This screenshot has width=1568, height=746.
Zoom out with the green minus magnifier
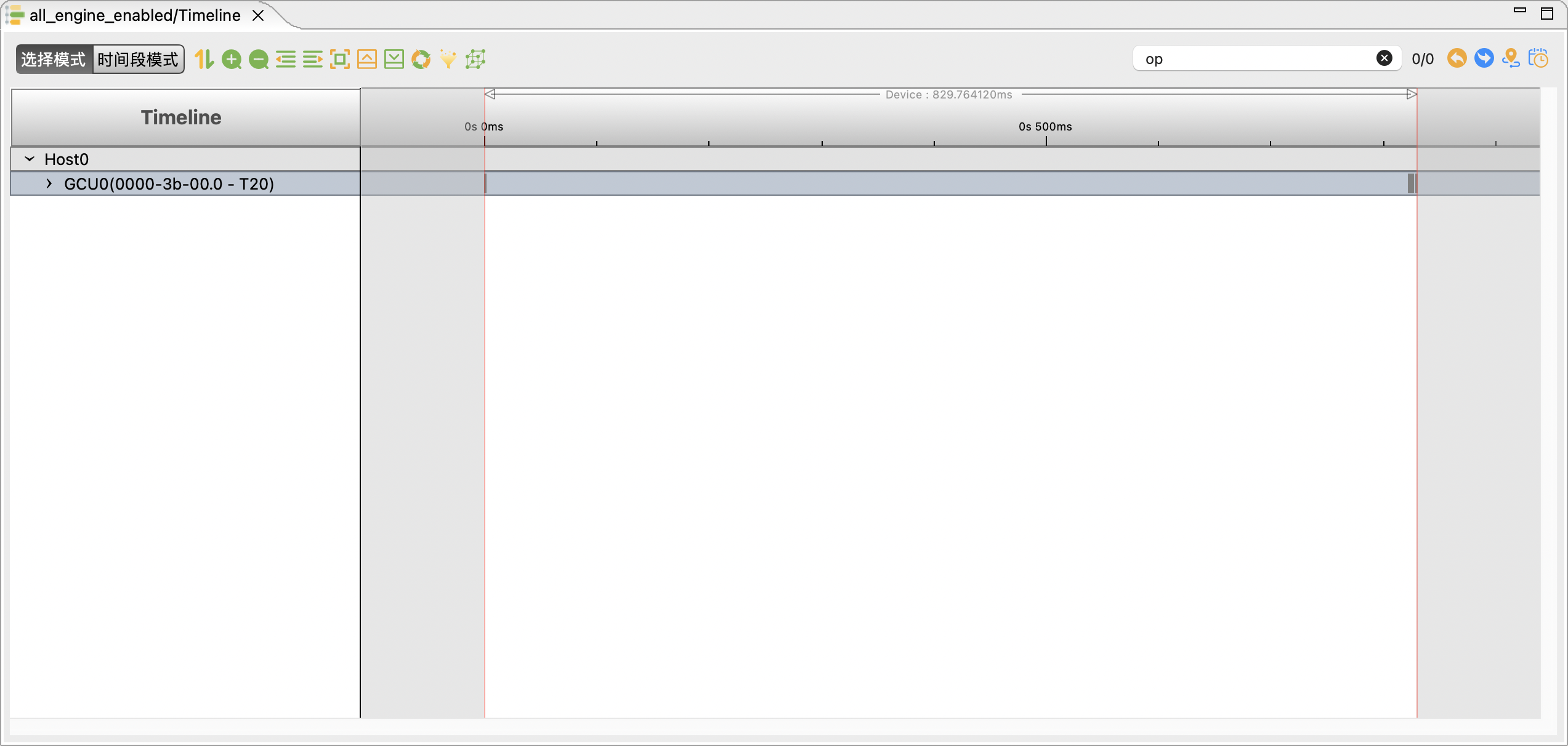pyautogui.click(x=259, y=59)
